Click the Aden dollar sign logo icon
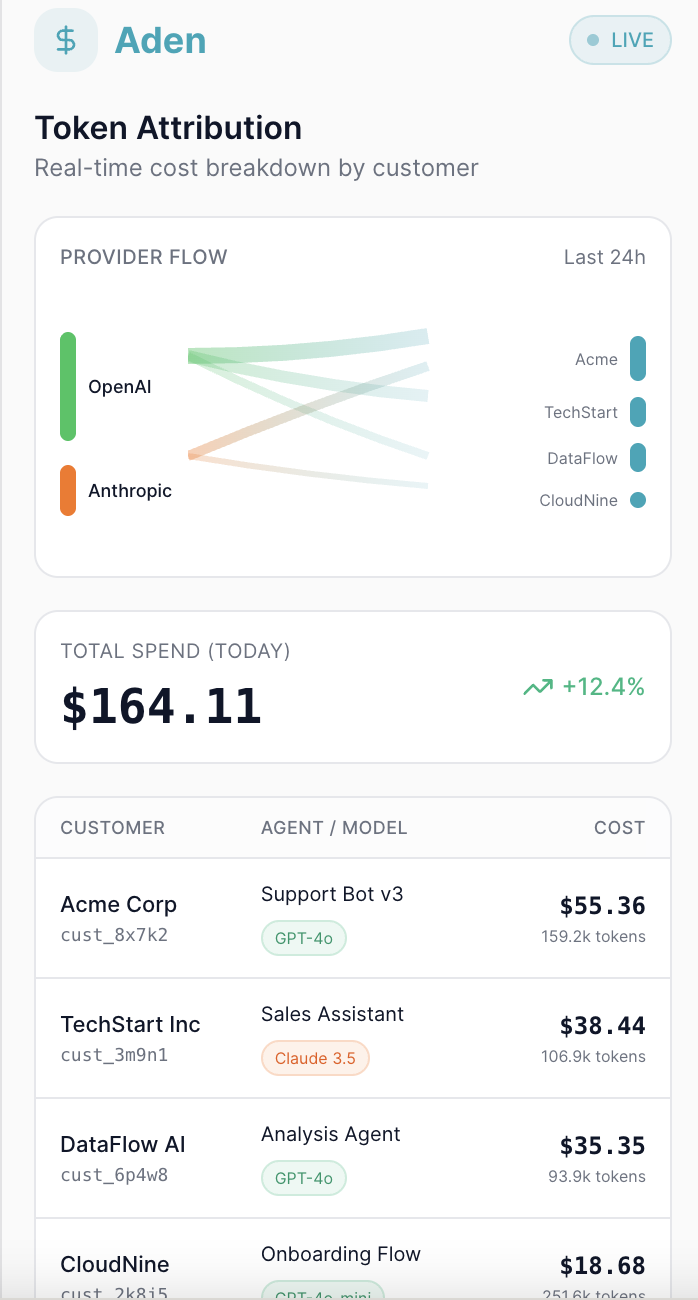Viewport: 698px width, 1300px height. tap(66, 40)
